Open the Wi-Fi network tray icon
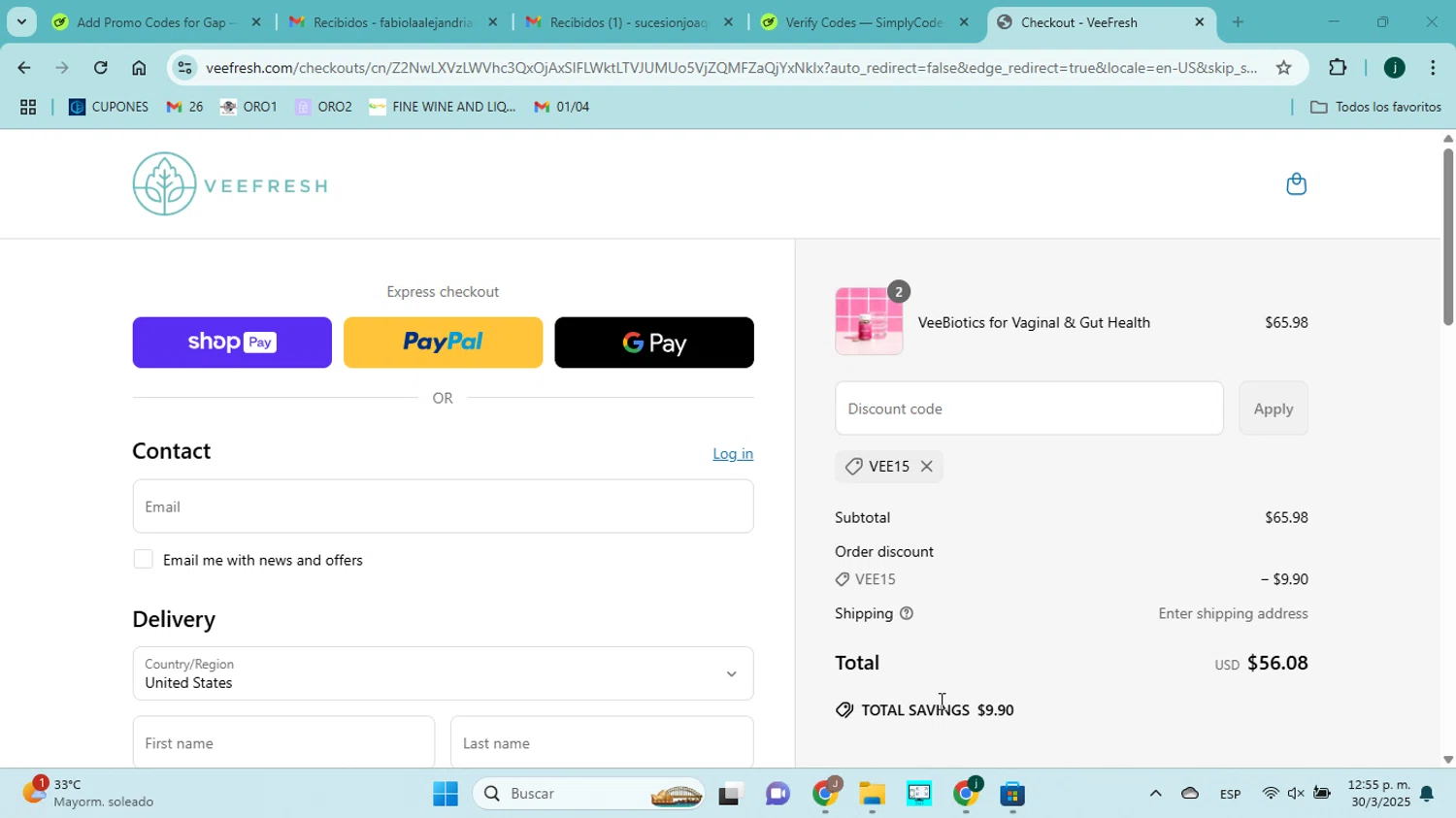 click(1270, 793)
